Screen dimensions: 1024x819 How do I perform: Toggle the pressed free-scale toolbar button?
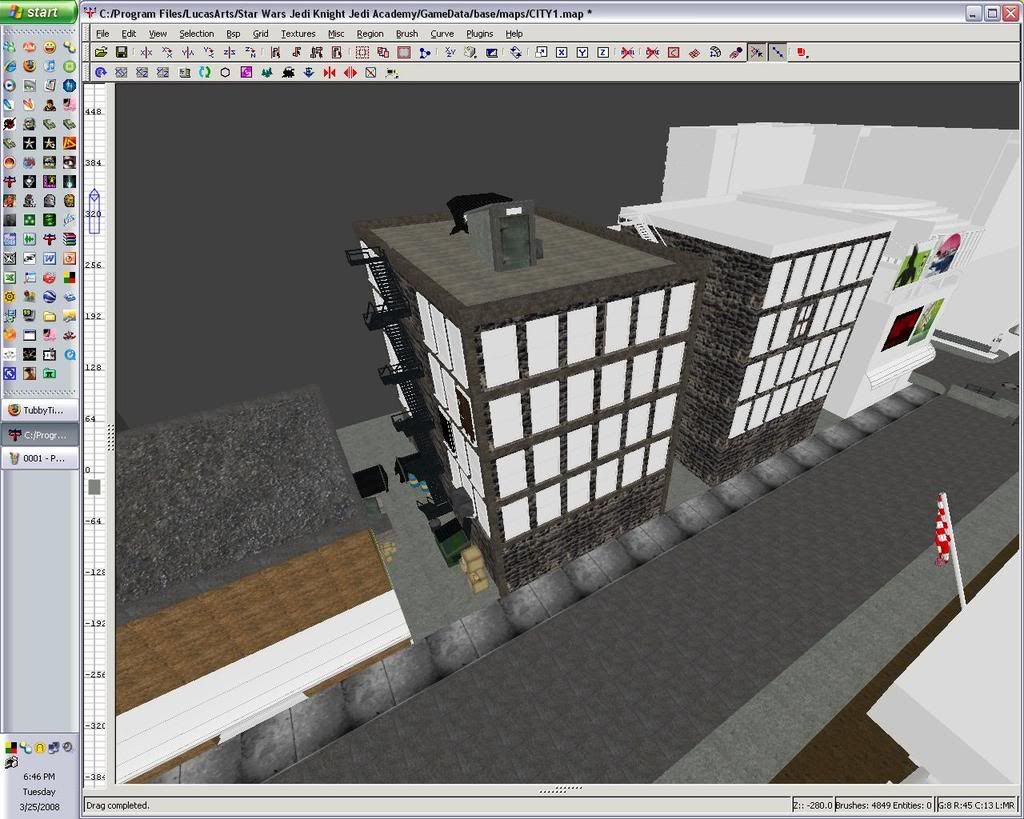tap(777, 52)
